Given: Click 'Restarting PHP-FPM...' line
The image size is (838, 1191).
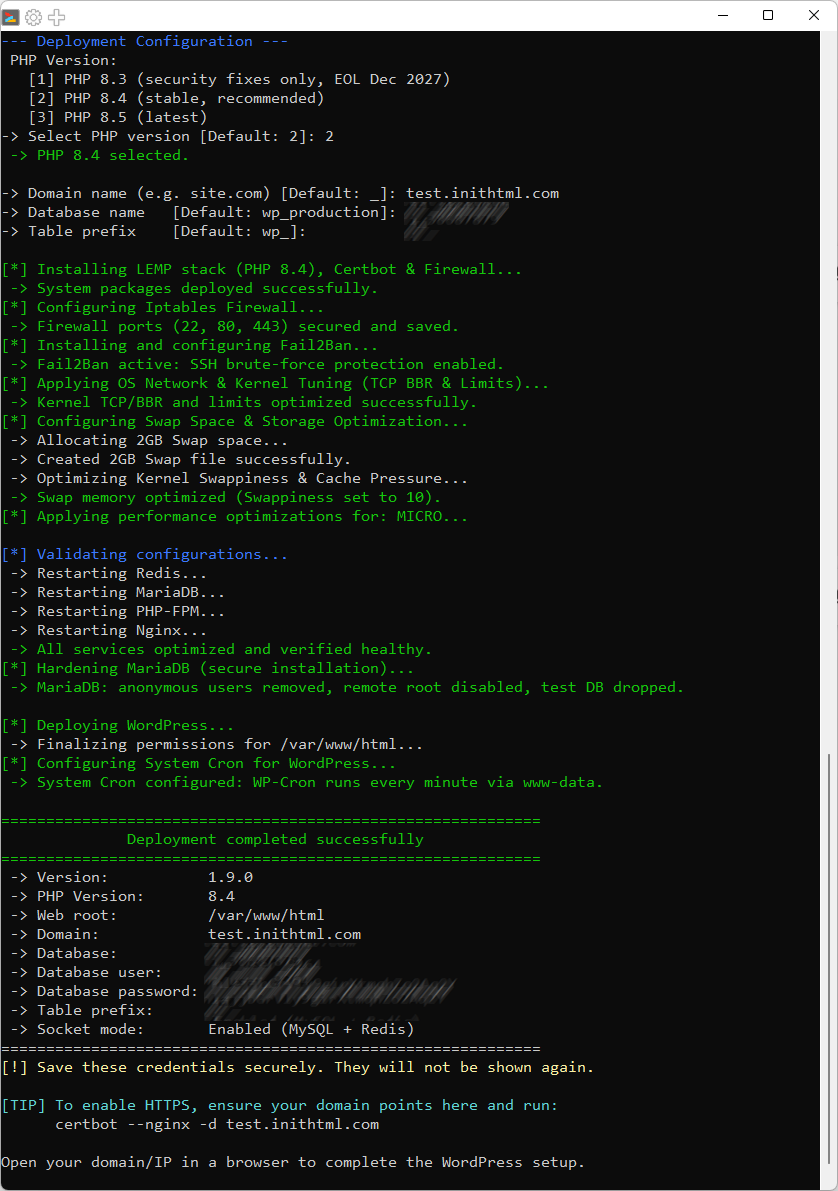Looking at the screenshot, I should pos(118,611).
